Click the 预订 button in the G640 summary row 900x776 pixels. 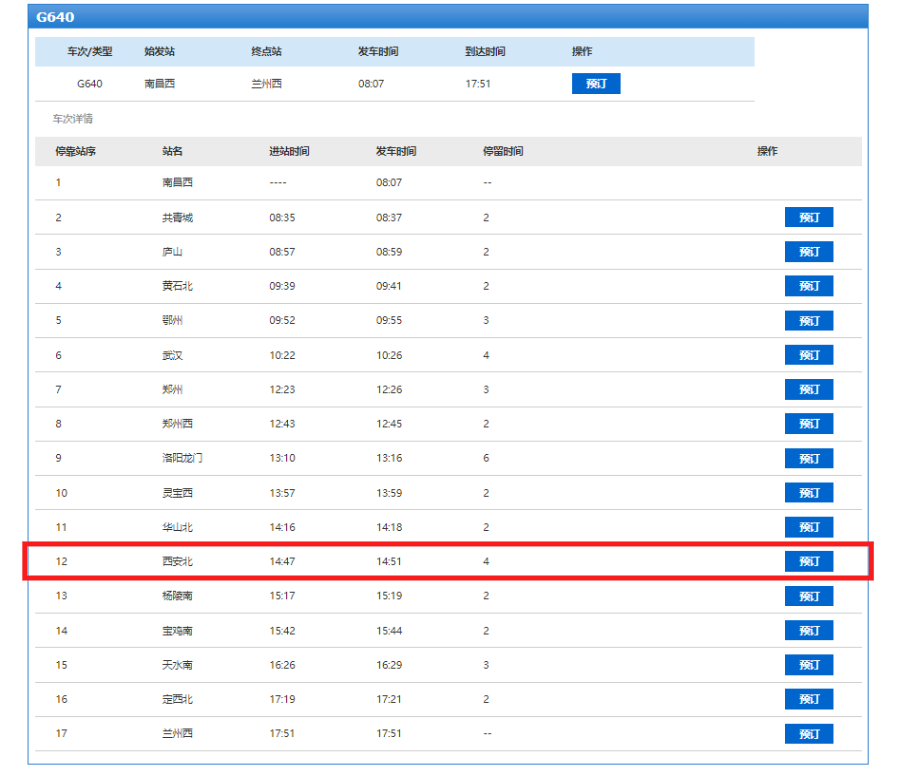[x=596, y=84]
